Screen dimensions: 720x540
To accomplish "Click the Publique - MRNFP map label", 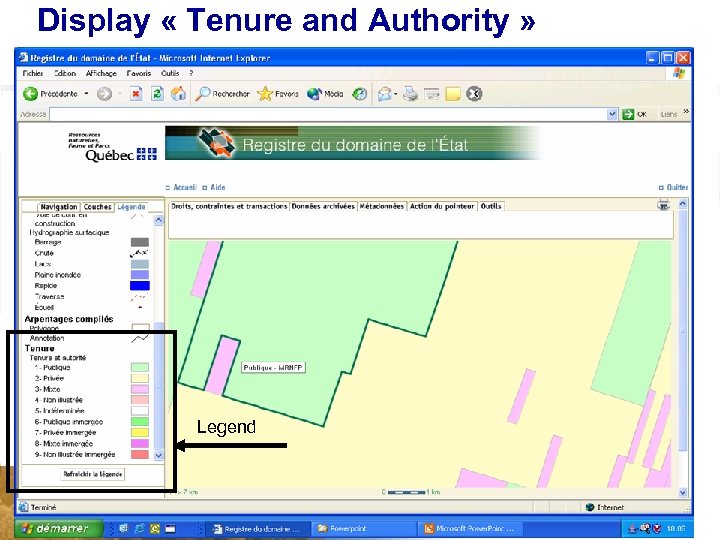I will [273, 367].
